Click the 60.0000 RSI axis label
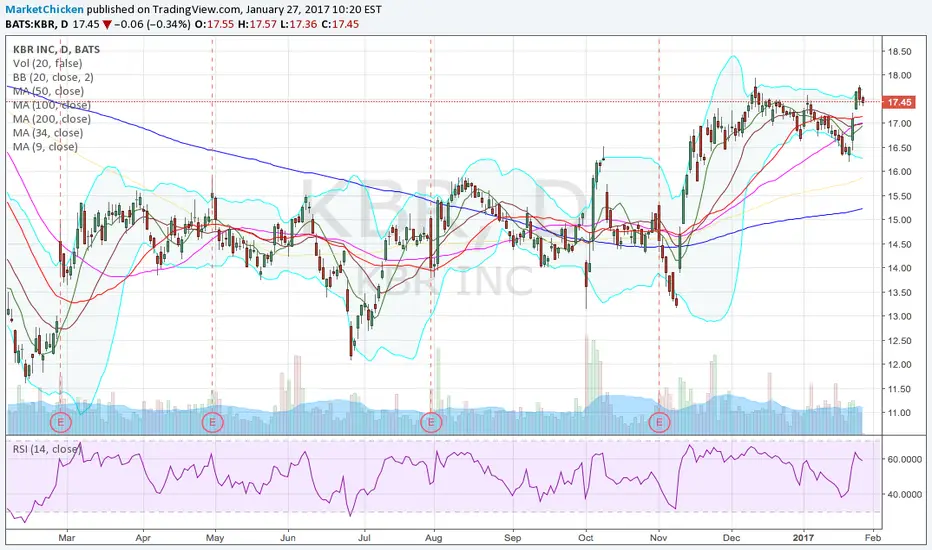The height and width of the screenshot is (550, 932). point(905,460)
